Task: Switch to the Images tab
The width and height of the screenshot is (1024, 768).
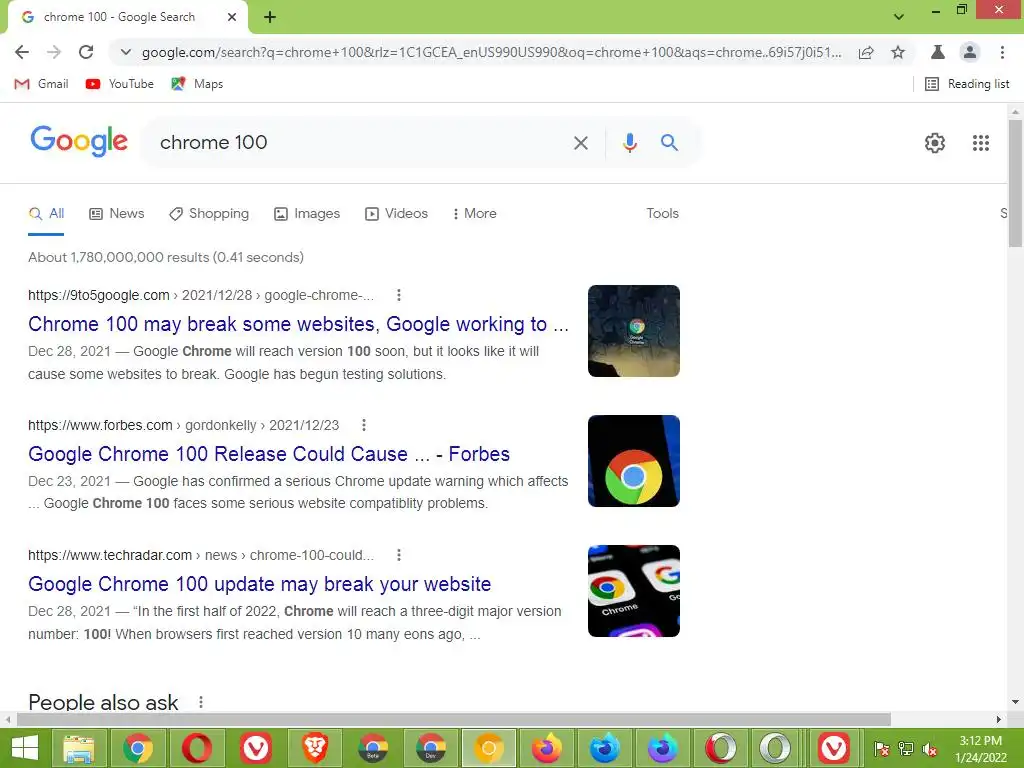Action: 307,214
